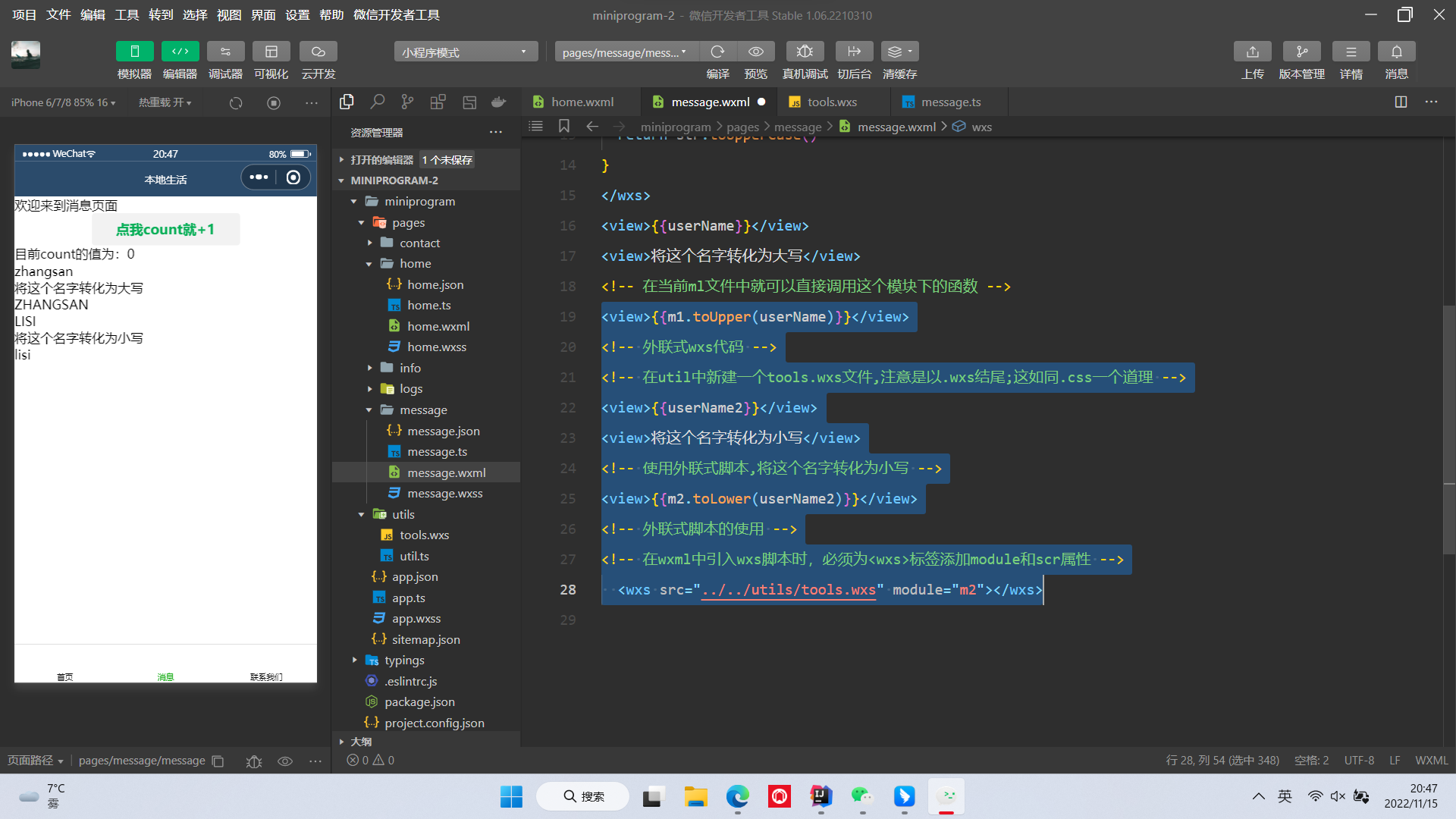Open source control icon in sidebar
This screenshot has height=819, width=1456.
click(407, 102)
